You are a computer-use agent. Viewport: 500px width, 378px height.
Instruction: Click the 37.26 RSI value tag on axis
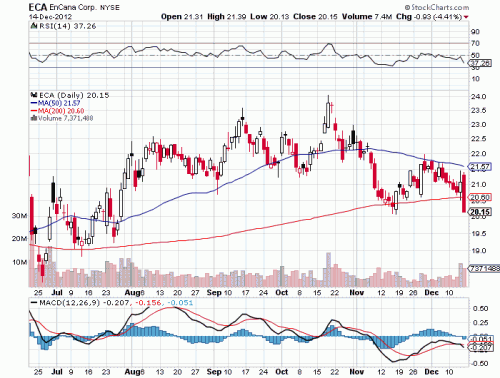[480, 63]
